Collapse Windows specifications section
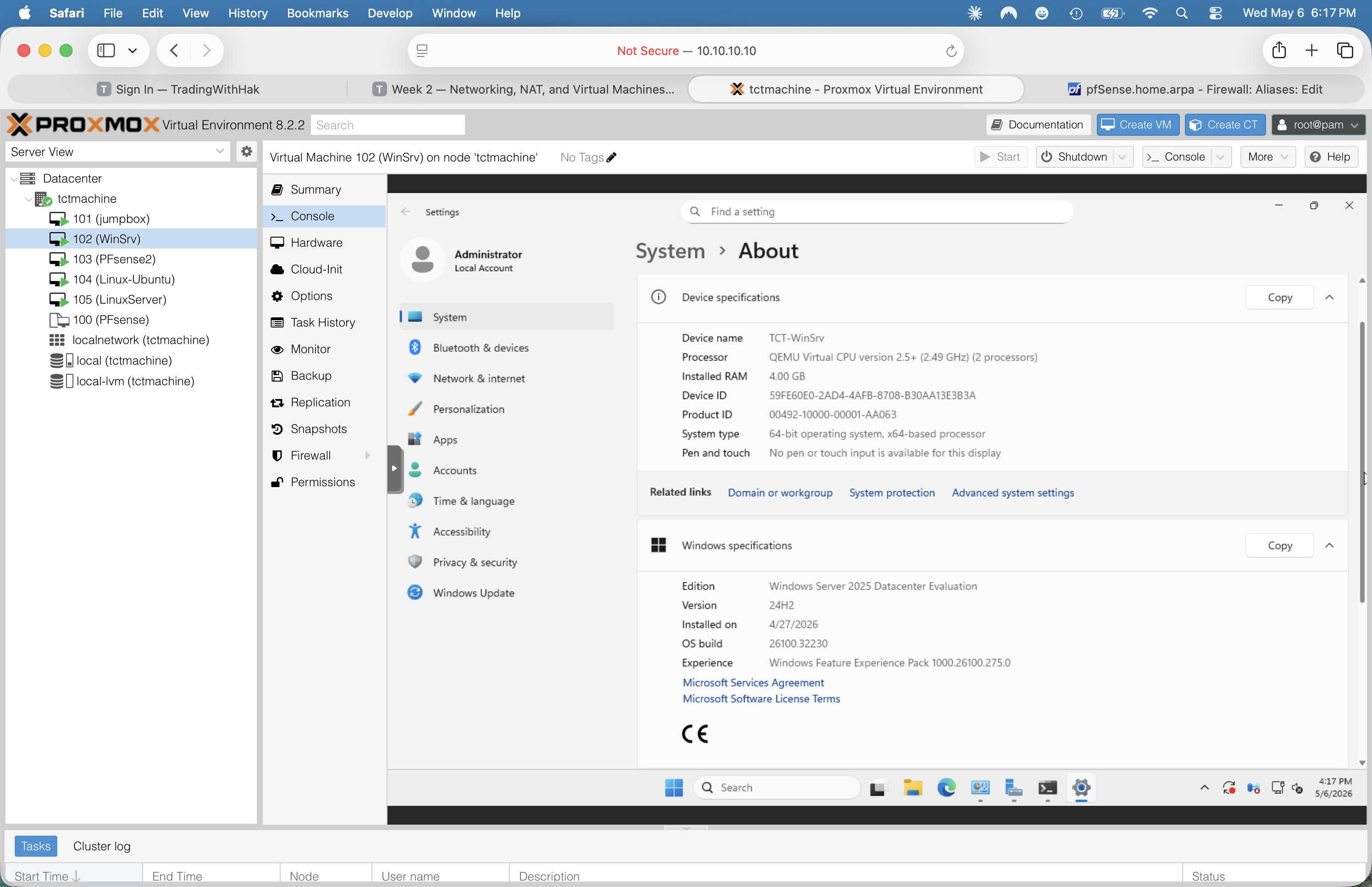The height and width of the screenshot is (887, 1372). [x=1329, y=545]
